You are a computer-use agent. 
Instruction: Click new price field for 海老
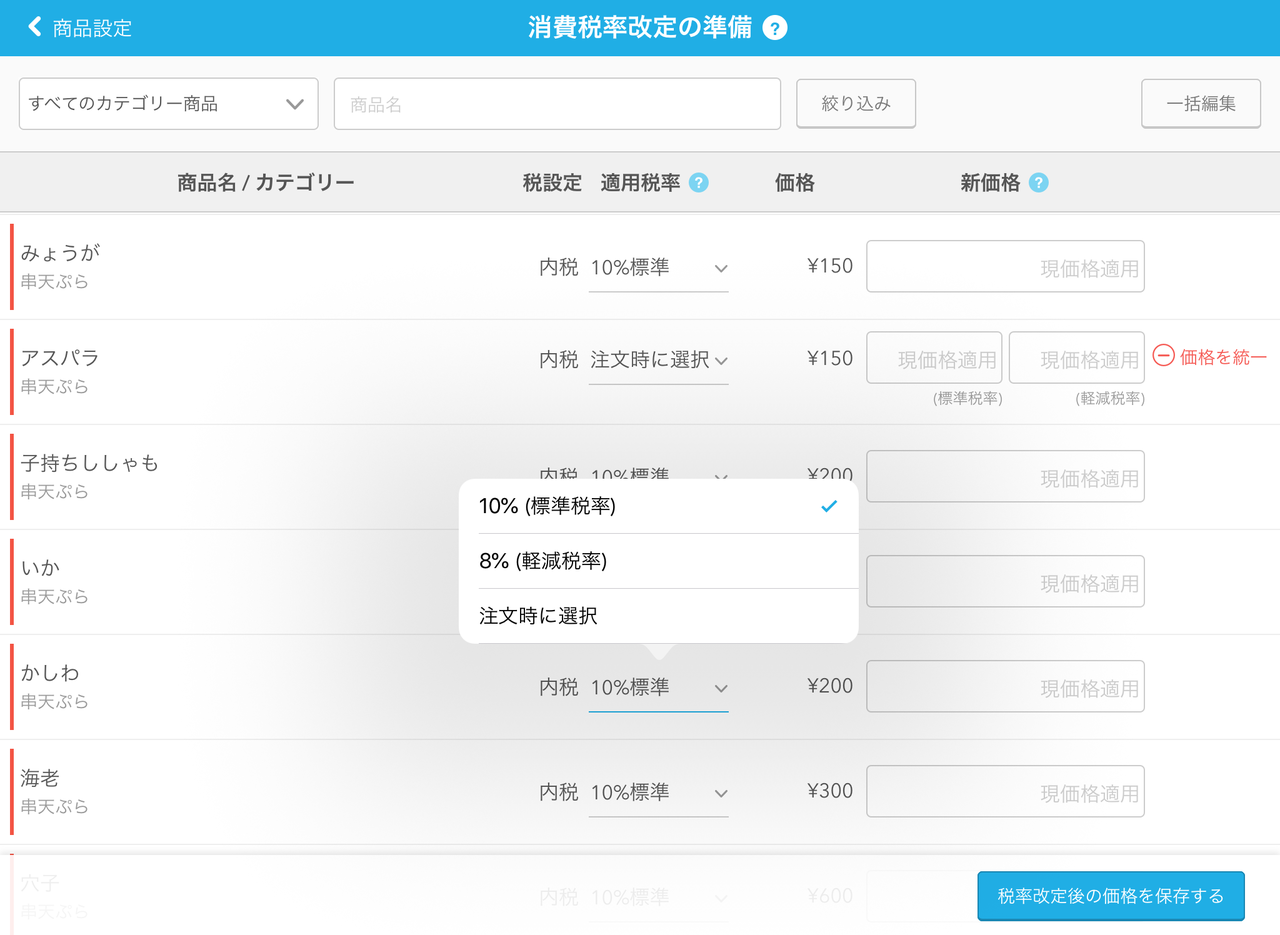(1005, 791)
